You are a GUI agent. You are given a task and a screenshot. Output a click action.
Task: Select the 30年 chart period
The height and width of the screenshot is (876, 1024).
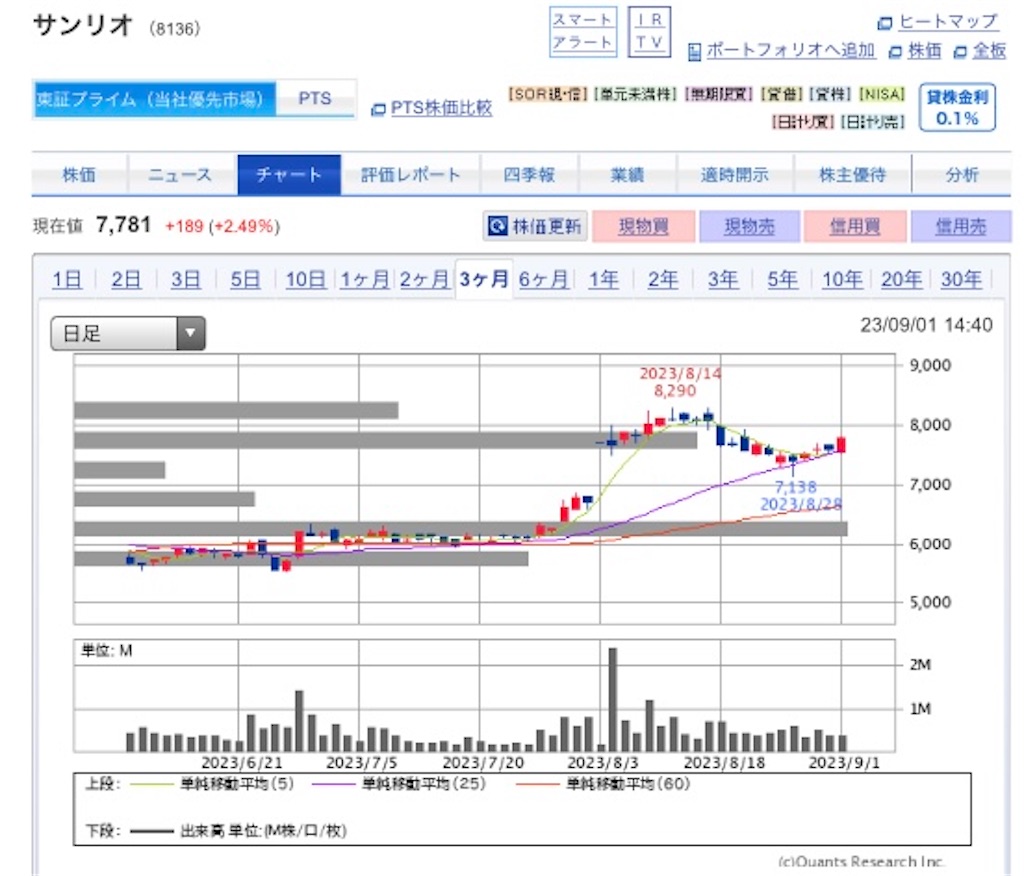[961, 280]
